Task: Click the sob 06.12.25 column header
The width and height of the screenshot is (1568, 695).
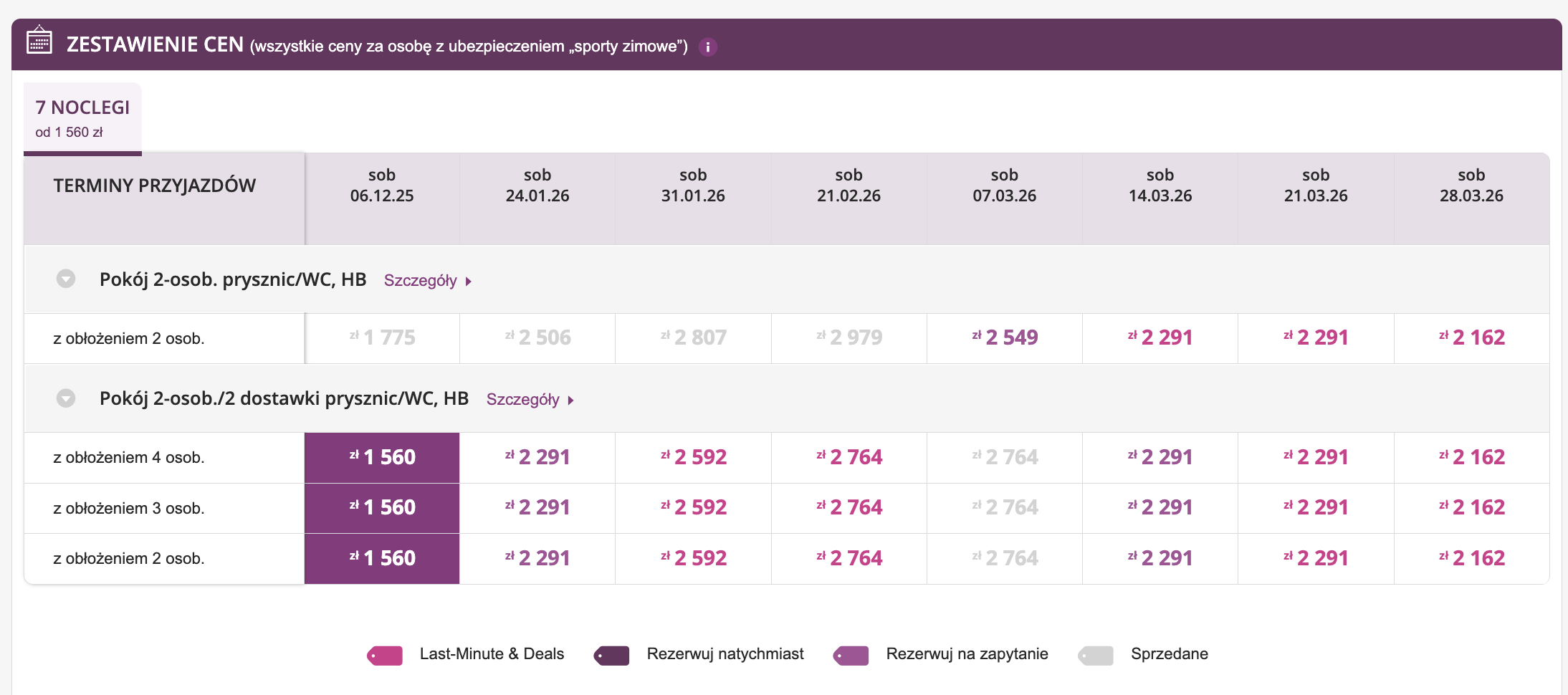Action: click(x=382, y=186)
